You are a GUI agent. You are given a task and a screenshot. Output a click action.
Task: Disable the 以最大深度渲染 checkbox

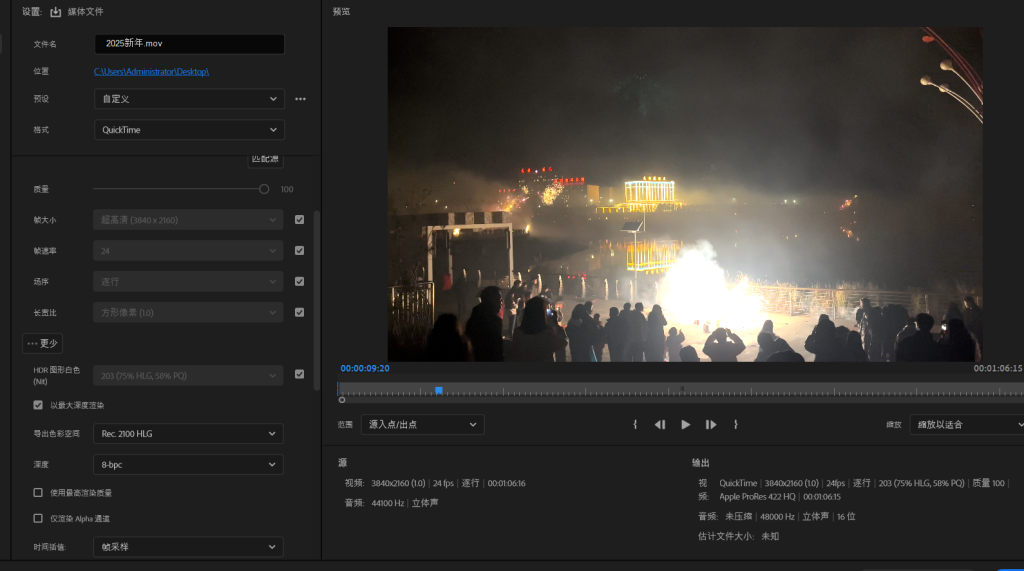(38, 405)
